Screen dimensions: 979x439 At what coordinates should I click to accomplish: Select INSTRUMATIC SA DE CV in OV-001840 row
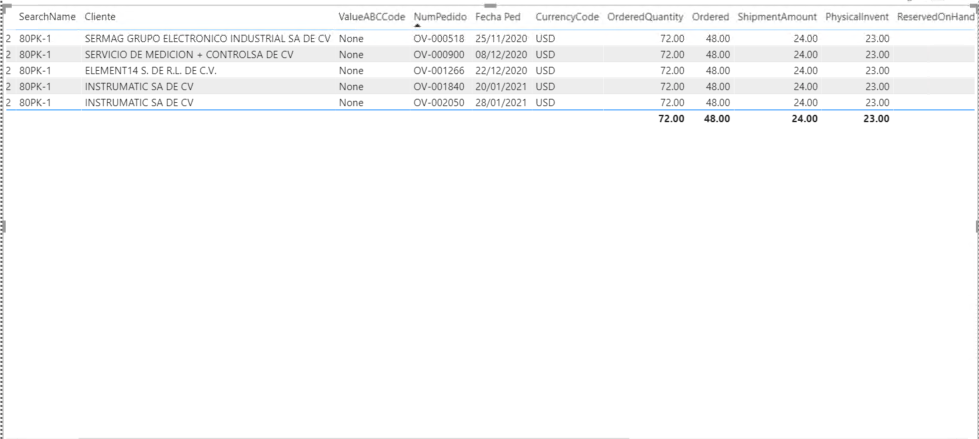tap(139, 87)
